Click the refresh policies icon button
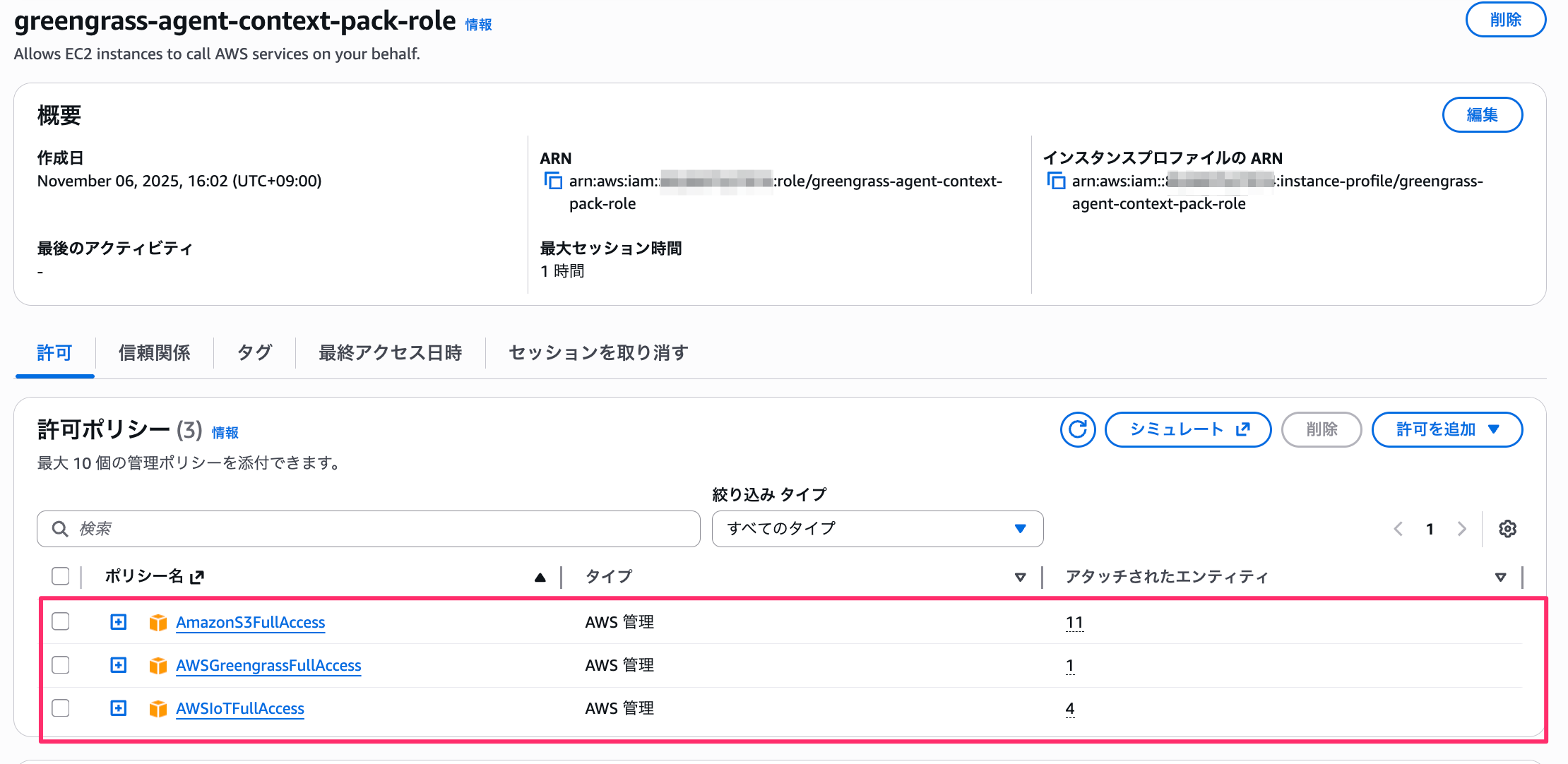The height and width of the screenshot is (764, 1568). pyautogui.click(x=1077, y=429)
